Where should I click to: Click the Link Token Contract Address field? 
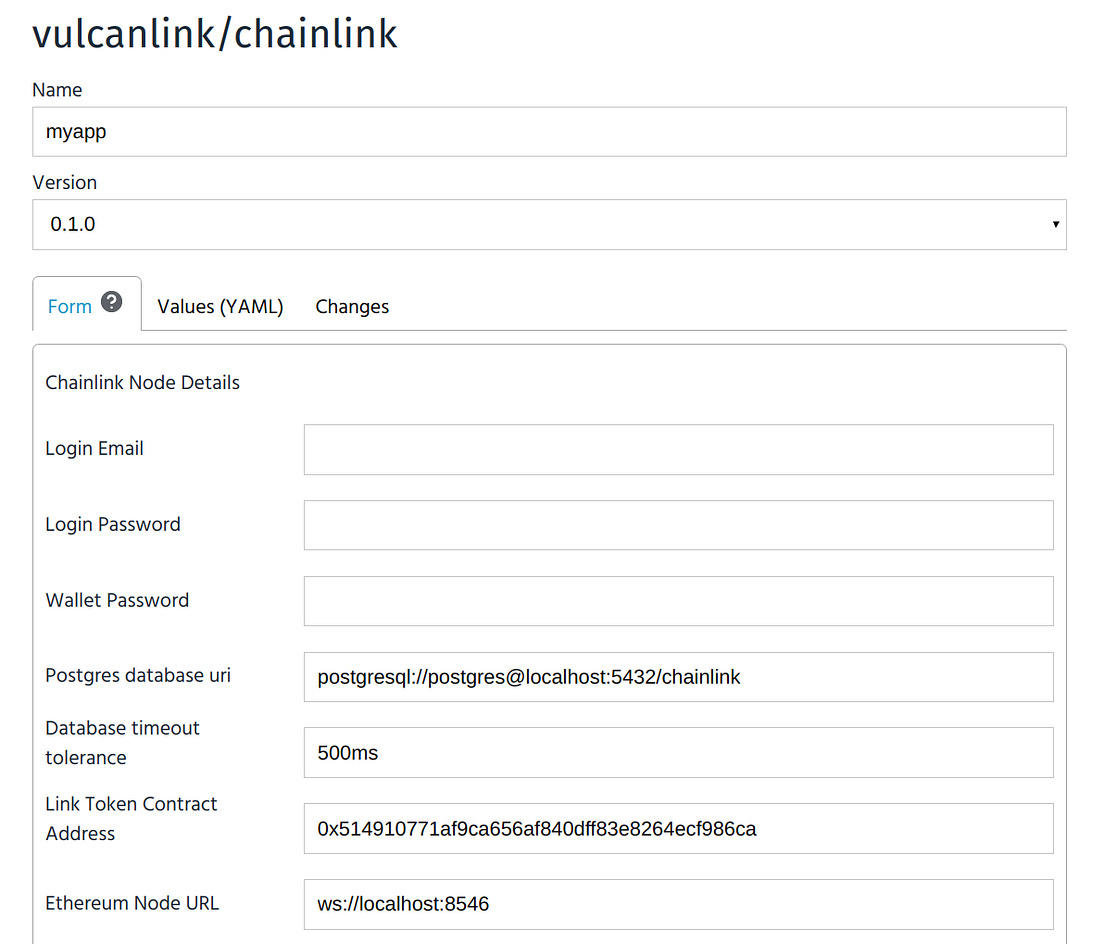point(678,828)
